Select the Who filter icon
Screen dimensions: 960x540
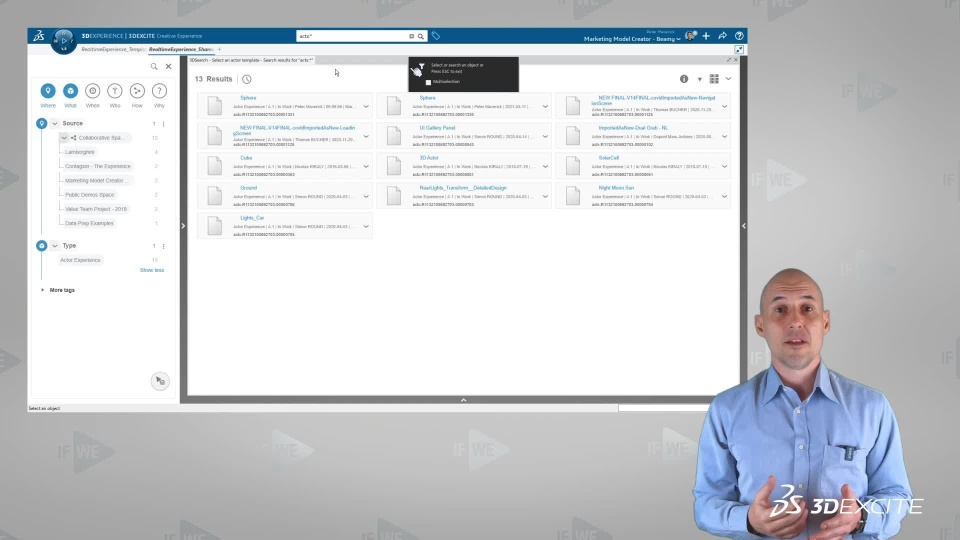(114, 91)
